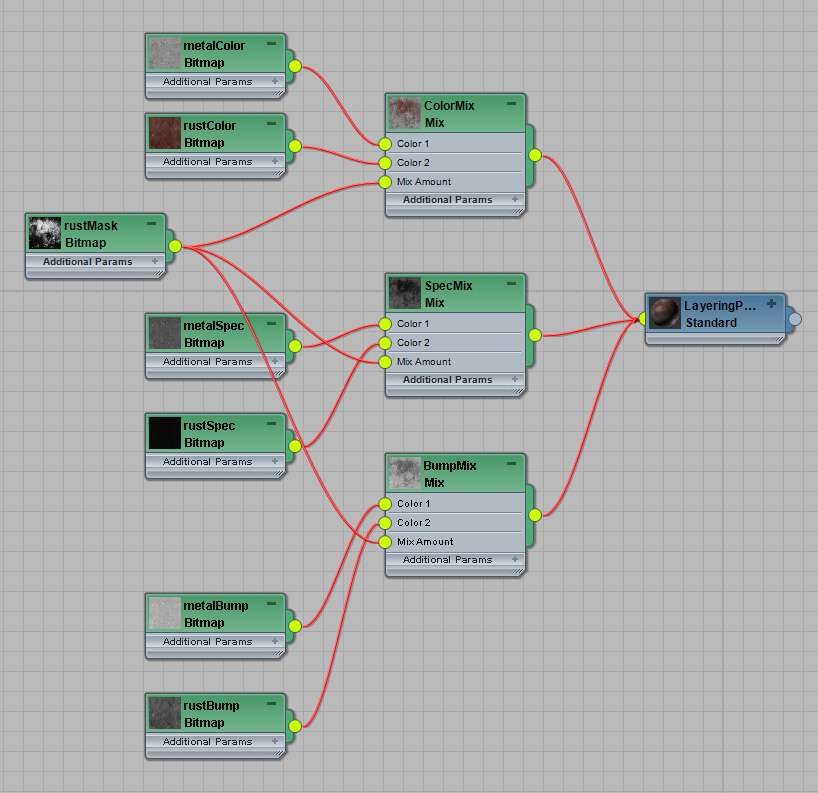Collapse the metalColor node with minus icon
Viewport: 818px width, 793px height.
[272, 44]
